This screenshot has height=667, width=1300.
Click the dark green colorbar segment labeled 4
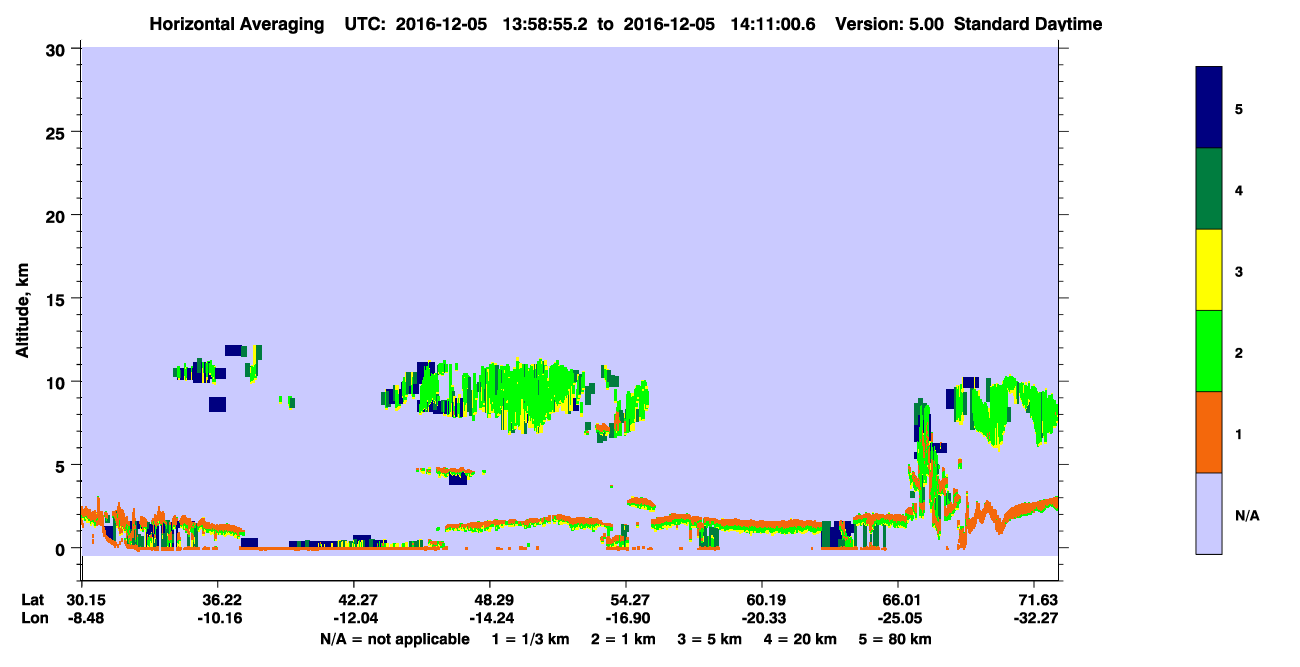[x=1208, y=189]
